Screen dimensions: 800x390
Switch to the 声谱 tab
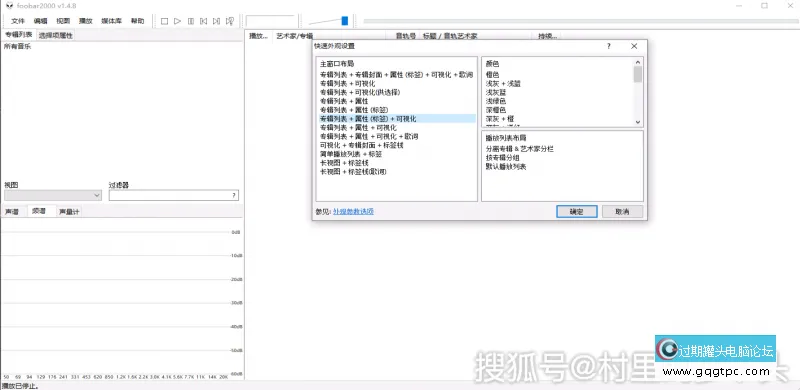pyautogui.click(x=12, y=211)
